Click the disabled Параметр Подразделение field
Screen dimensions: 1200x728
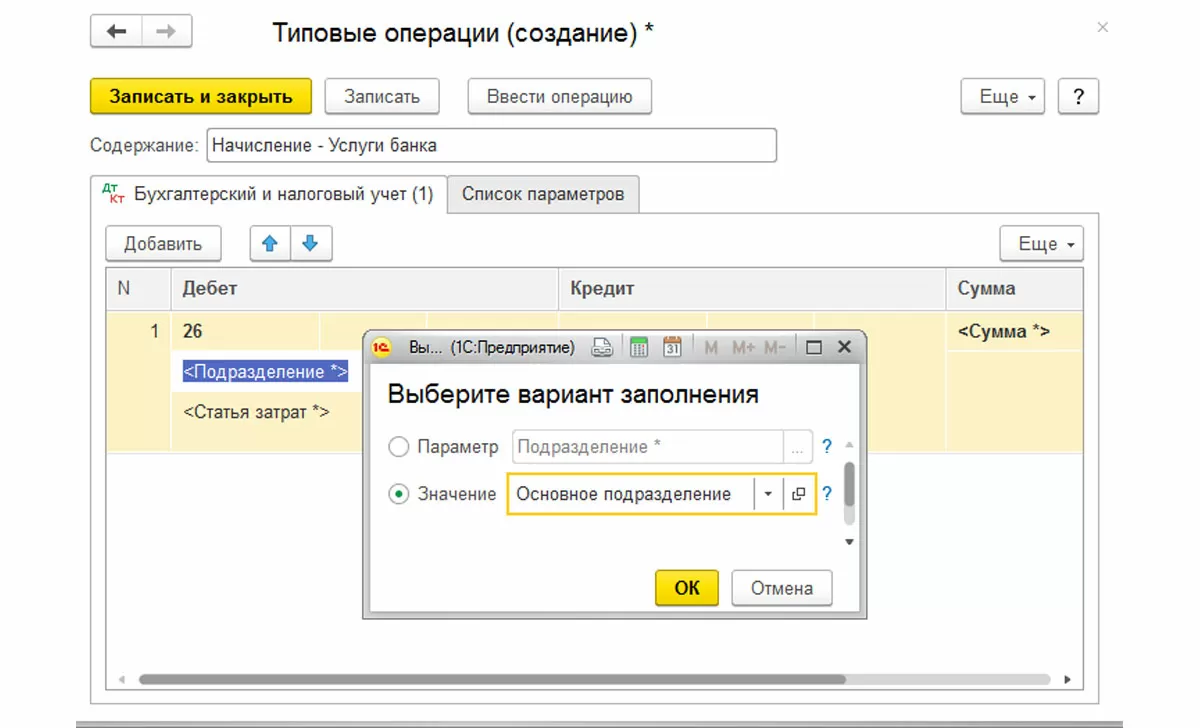(648, 447)
